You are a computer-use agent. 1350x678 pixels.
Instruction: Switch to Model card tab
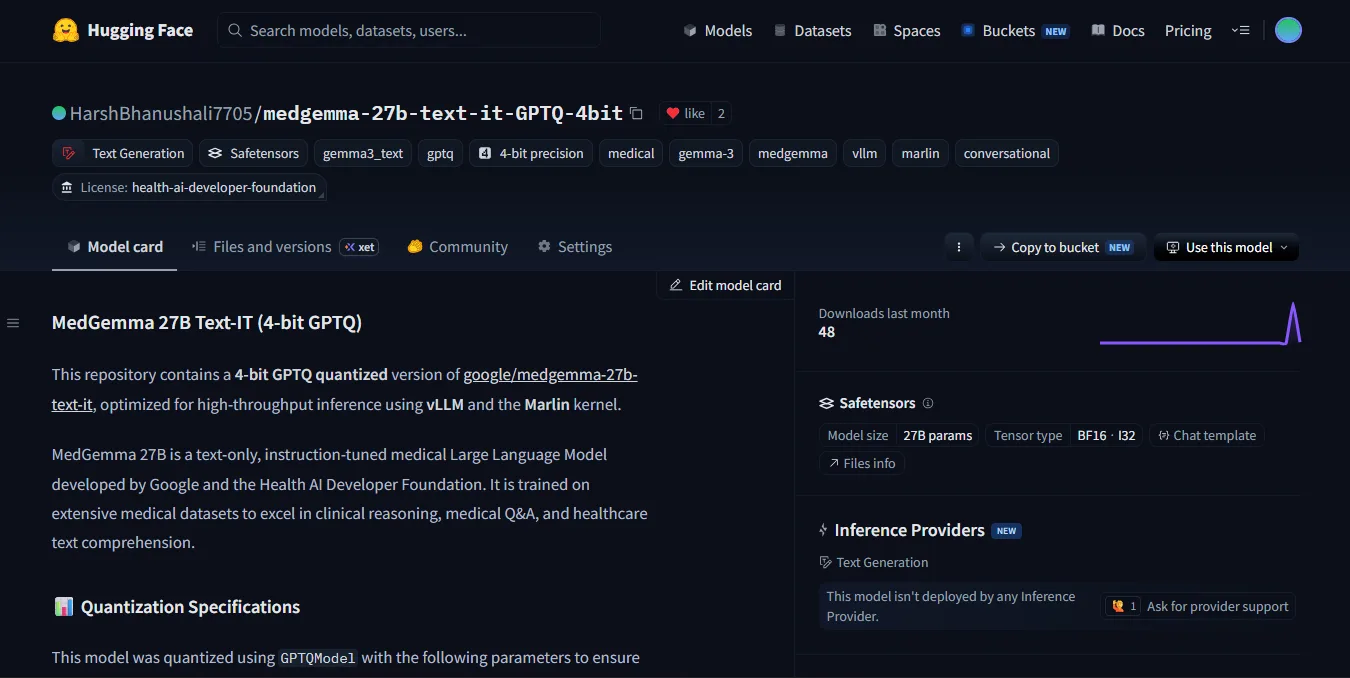pyautogui.click(x=114, y=247)
